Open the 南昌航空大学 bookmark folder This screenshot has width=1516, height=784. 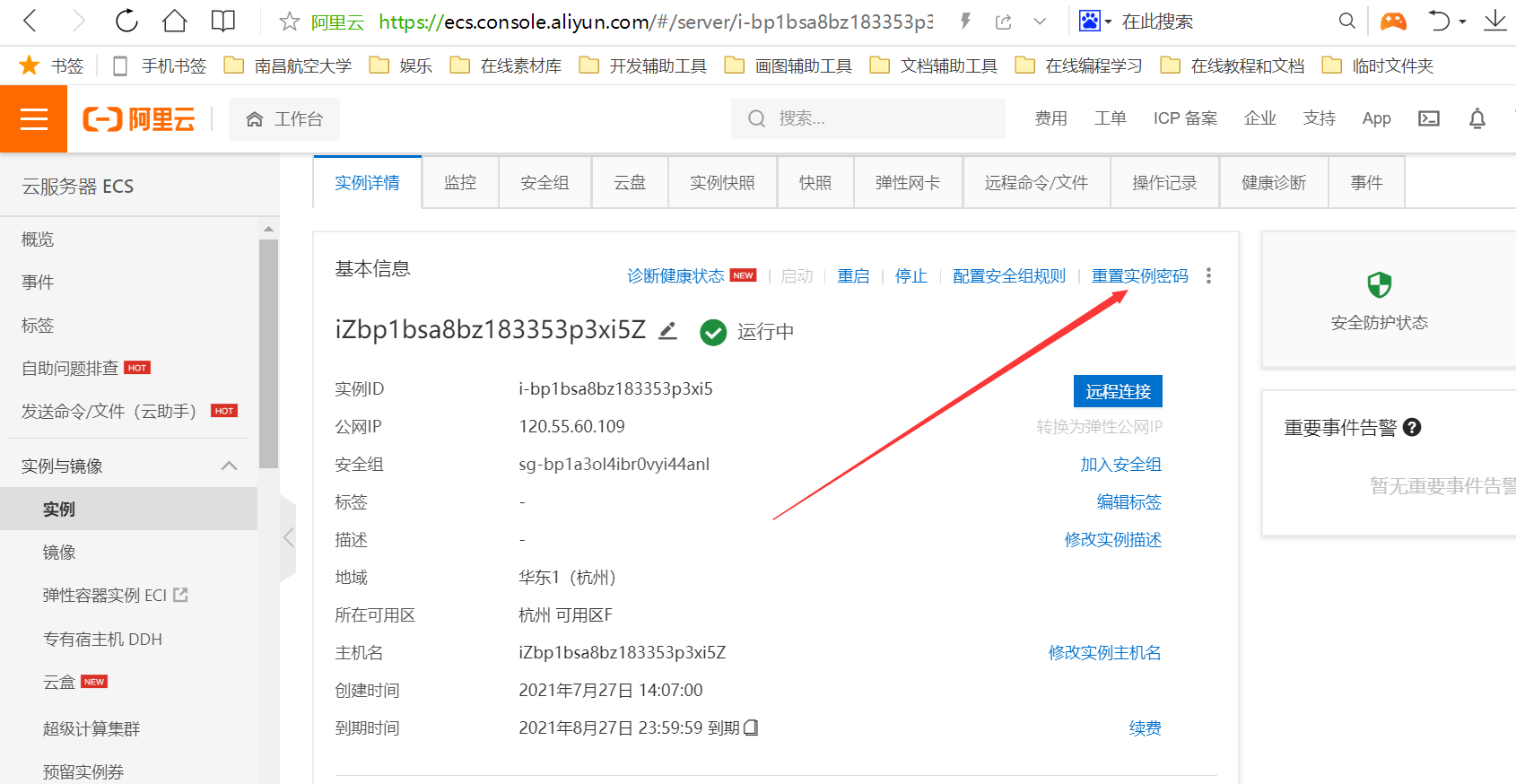point(287,65)
